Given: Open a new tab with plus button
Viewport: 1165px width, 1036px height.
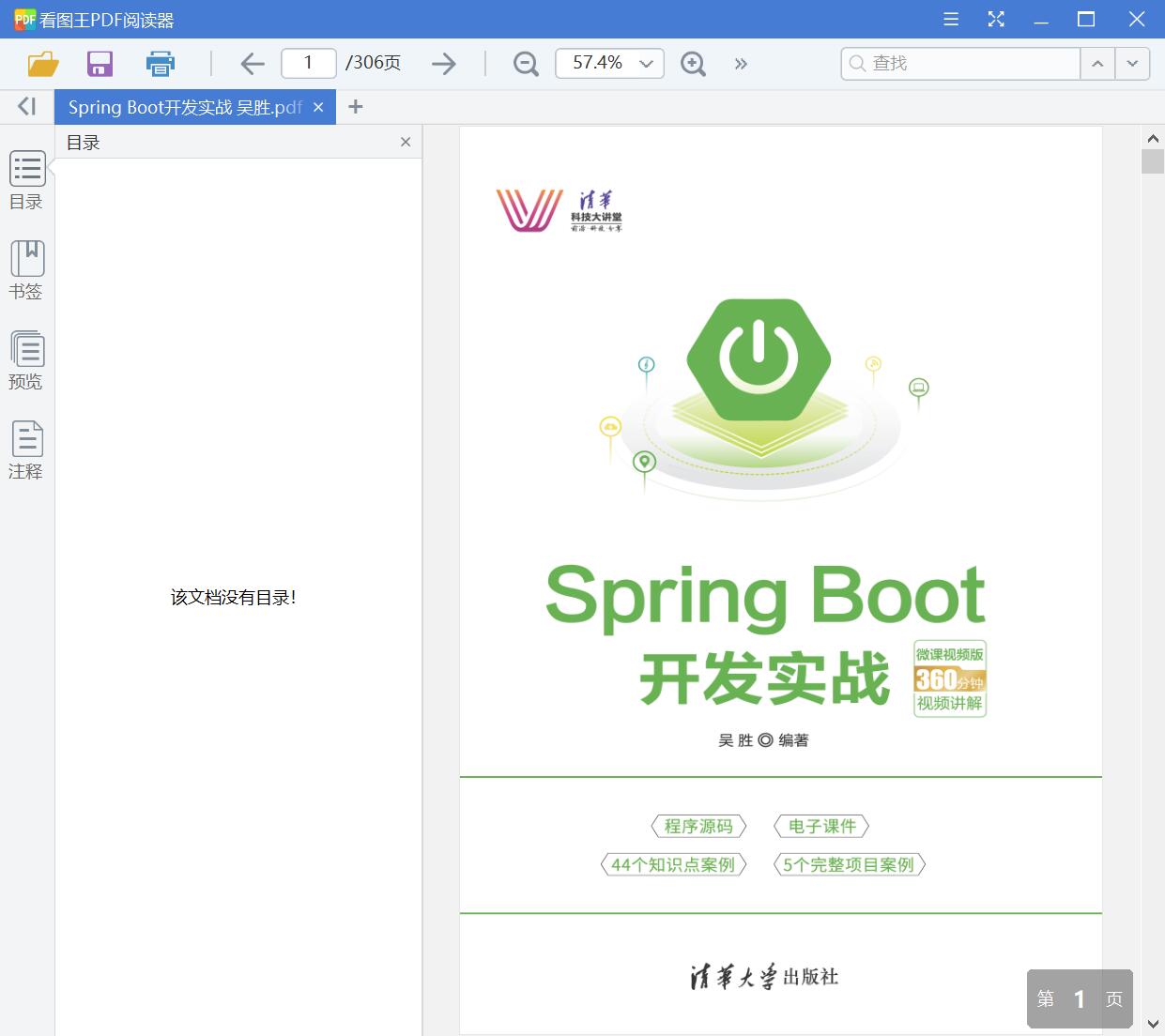Looking at the screenshot, I should pyautogui.click(x=355, y=107).
